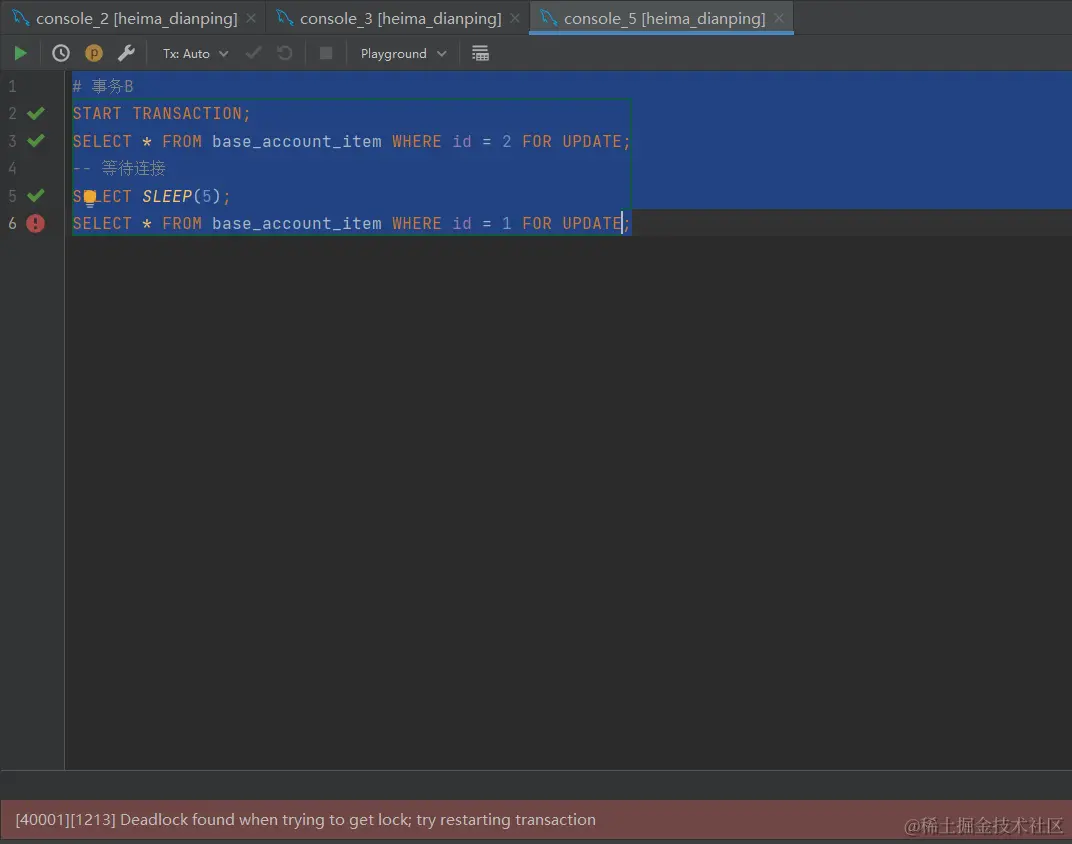Click the green checkmark on line 3
The image size is (1072, 844).
click(36, 141)
